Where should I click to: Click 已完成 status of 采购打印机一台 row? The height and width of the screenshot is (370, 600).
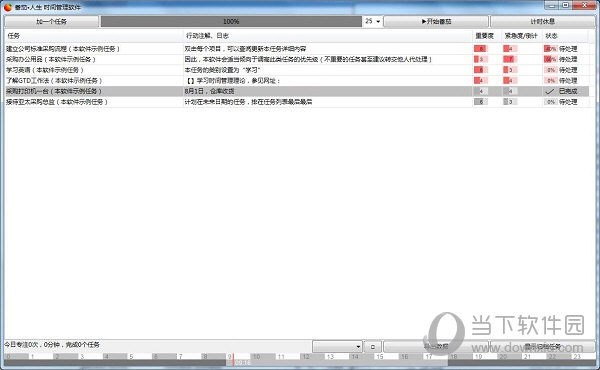pos(568,91)
